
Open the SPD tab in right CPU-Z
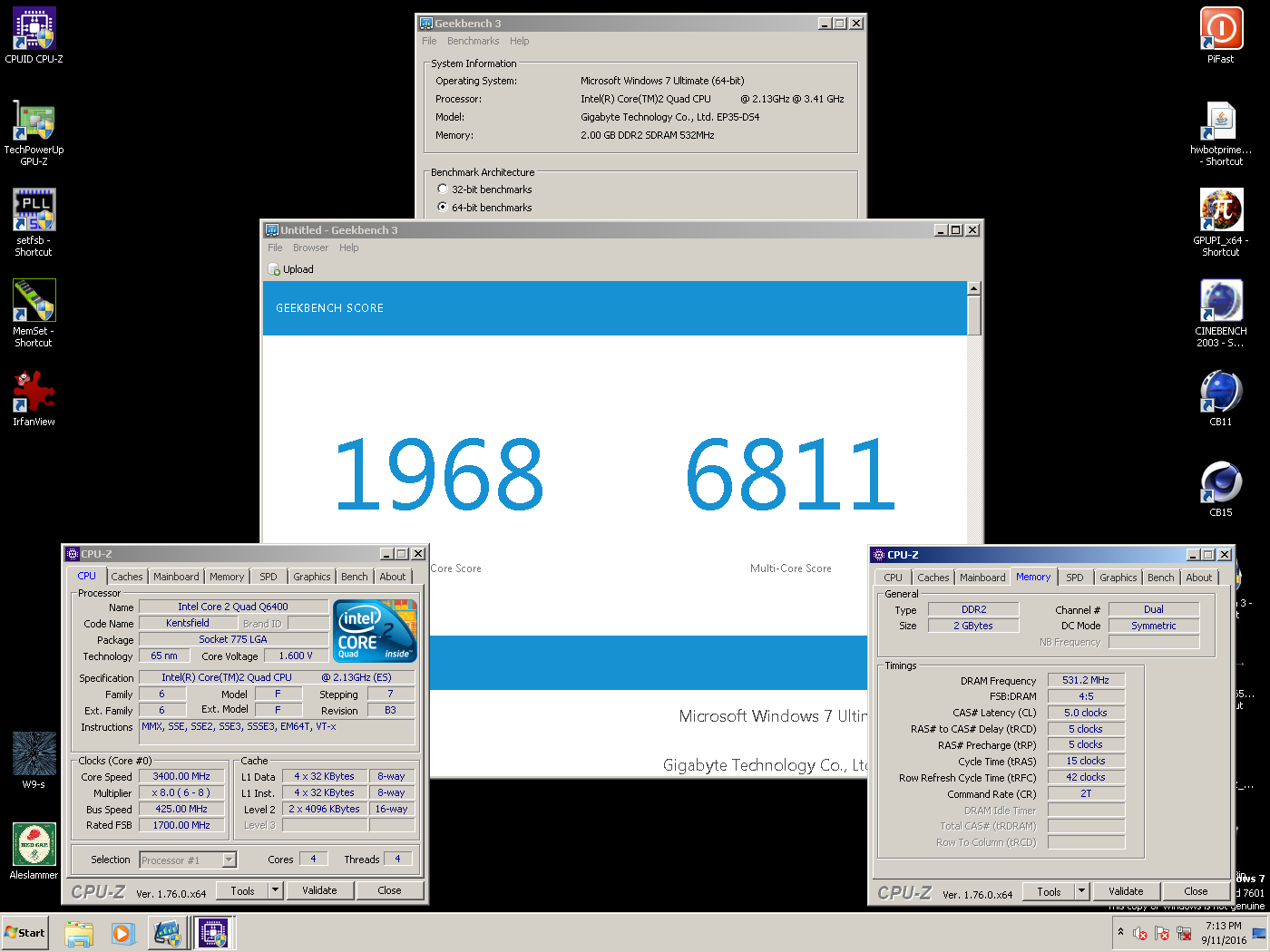1075,578
